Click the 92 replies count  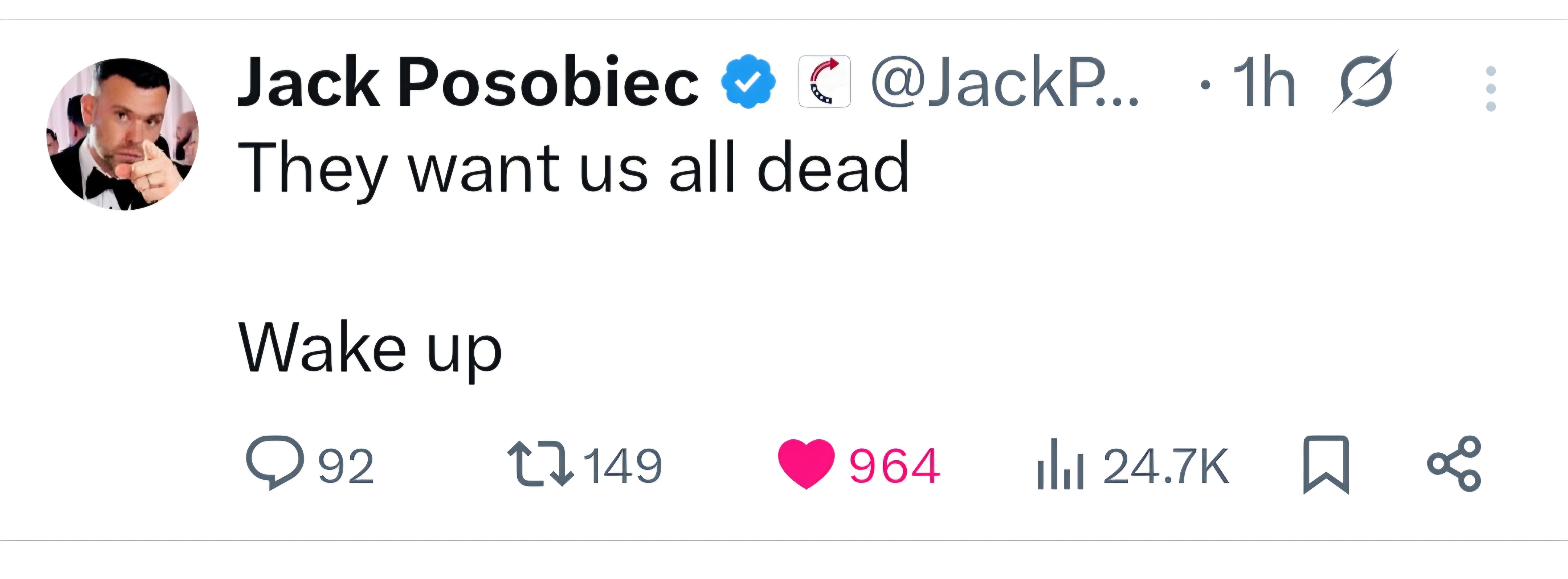tap(346, 467)
